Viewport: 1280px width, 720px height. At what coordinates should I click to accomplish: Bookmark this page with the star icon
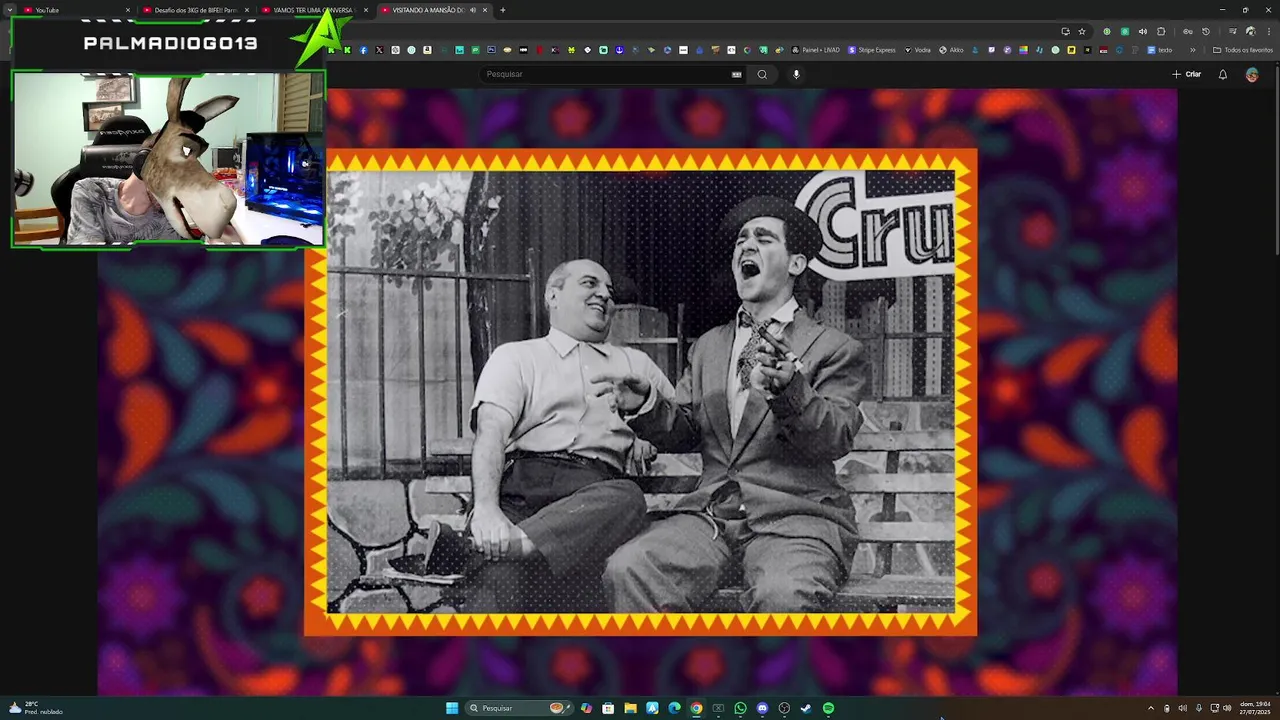[x=1081, y=31]
